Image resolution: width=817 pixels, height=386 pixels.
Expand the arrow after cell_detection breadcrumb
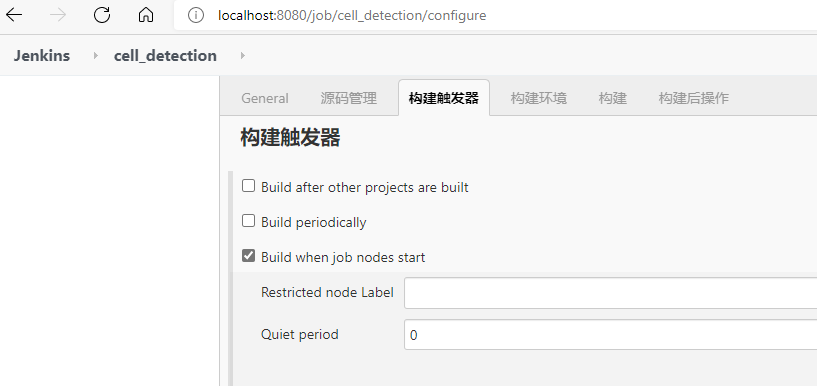pos(242,55)
